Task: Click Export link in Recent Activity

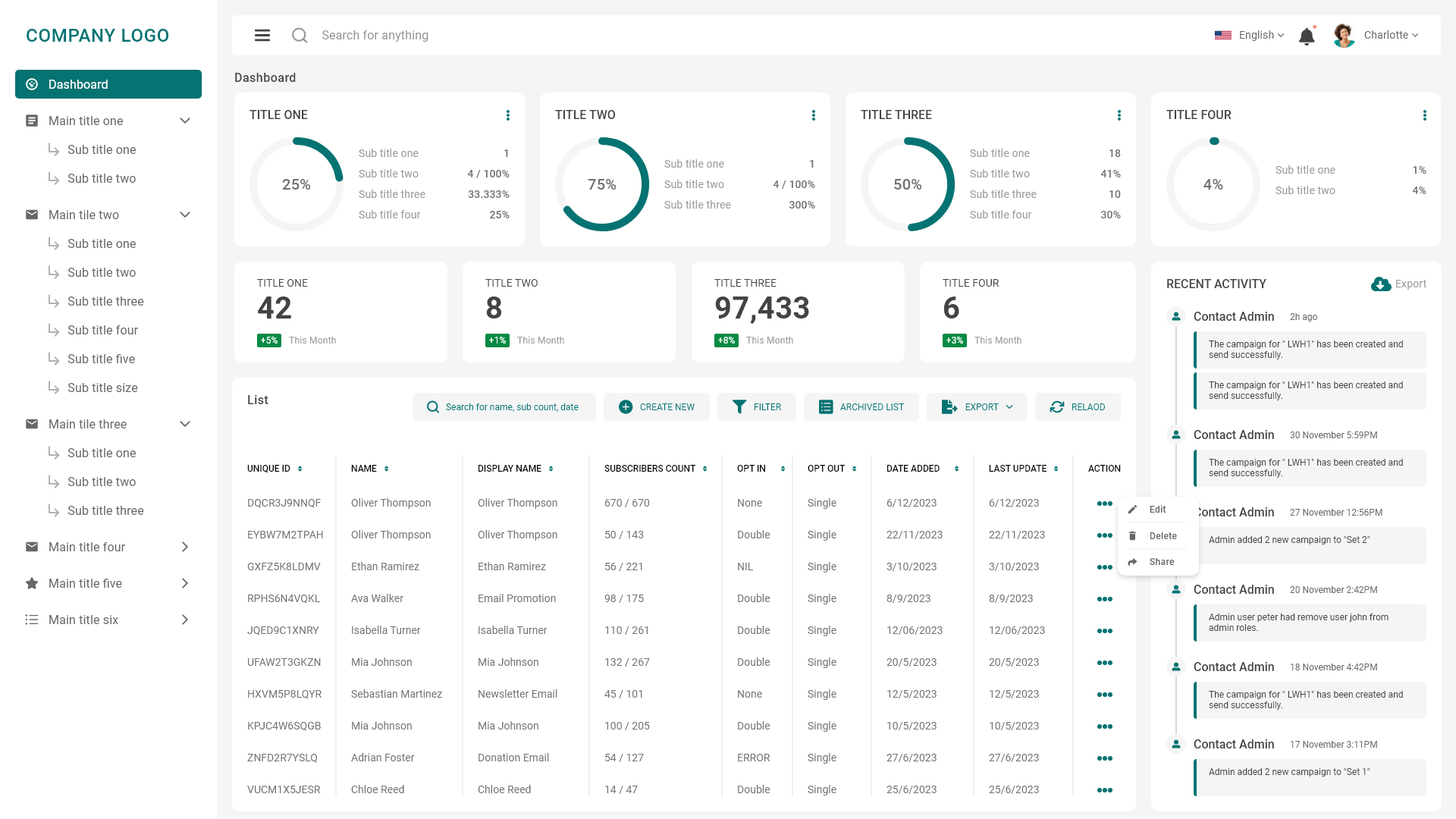Action: pos(1410,284)
